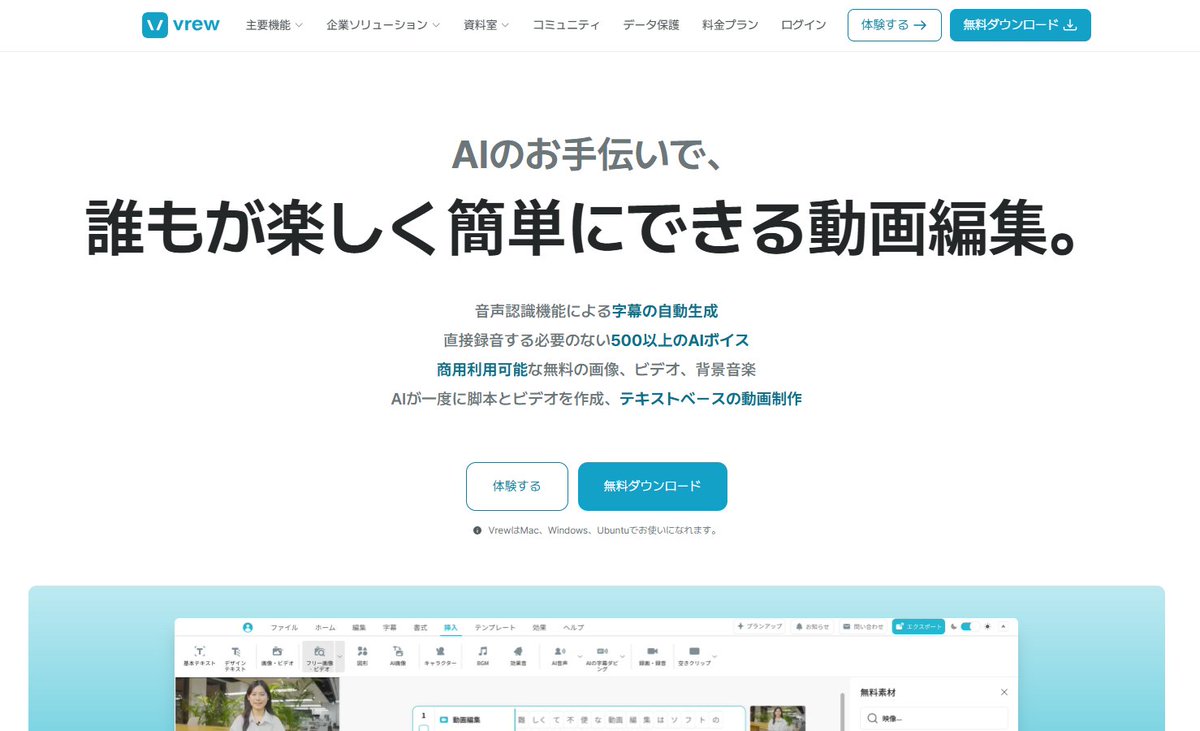This screenshot has width=1200, height=731.
Task: Open the 字幕 tab in app preview
Action: [x=389, y=627]
